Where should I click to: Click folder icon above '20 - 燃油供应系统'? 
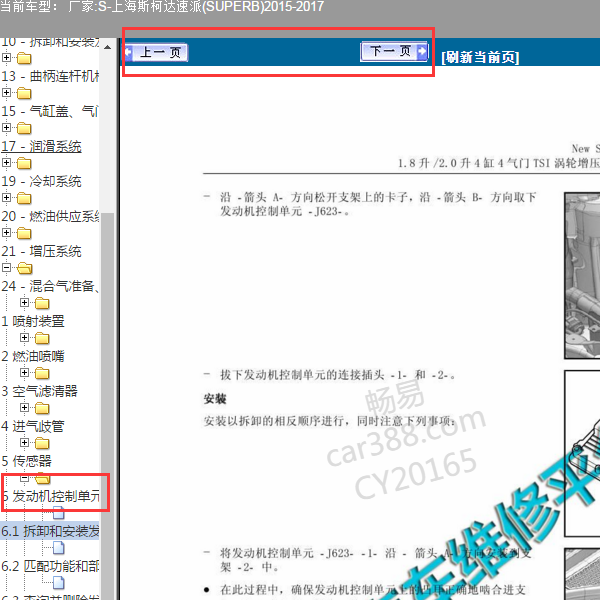click(x=24, y=199)
